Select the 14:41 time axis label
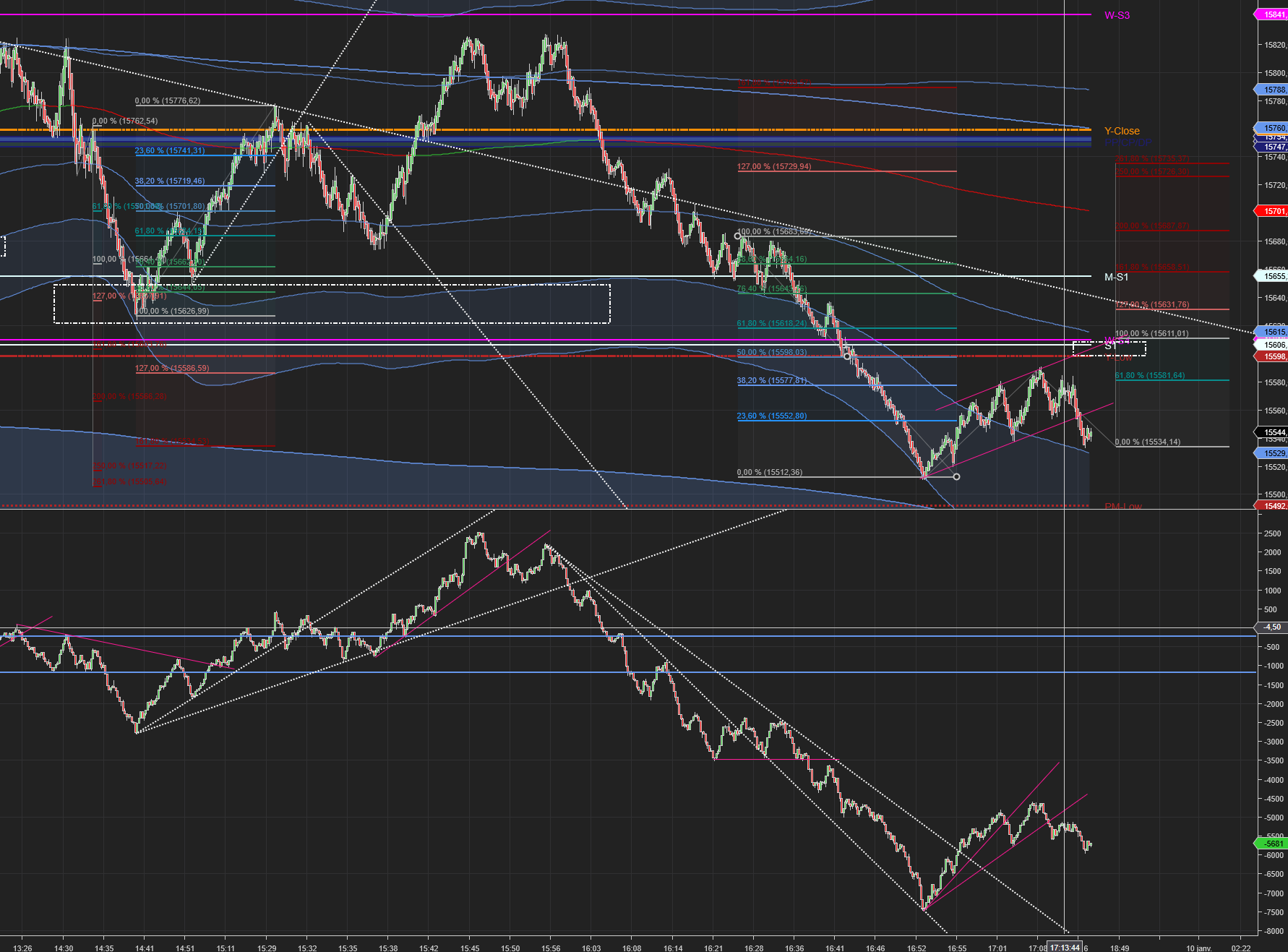The height and width of the screenshot is (952, 1288). (145, 948)
